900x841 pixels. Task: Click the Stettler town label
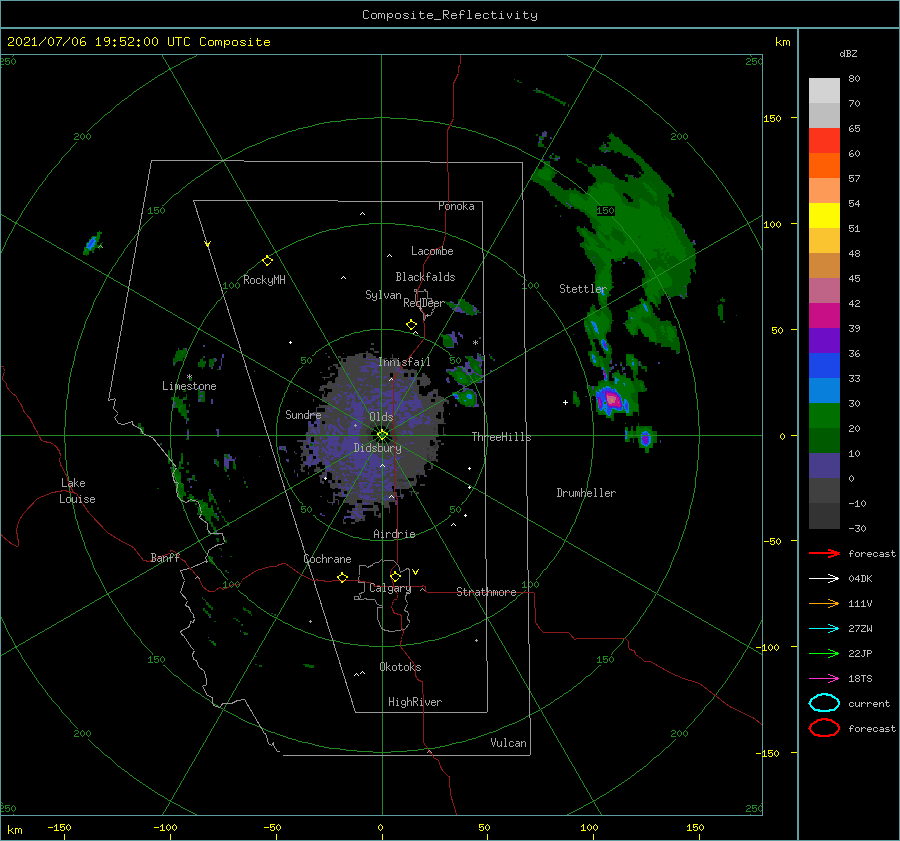click(583, 289)
